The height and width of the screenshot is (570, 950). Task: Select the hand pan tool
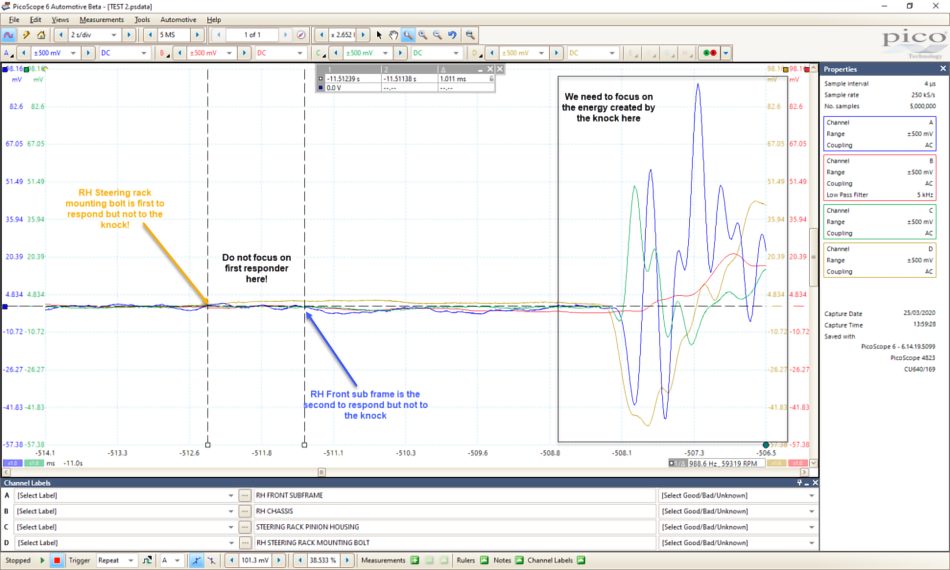(x=393, y=35)
